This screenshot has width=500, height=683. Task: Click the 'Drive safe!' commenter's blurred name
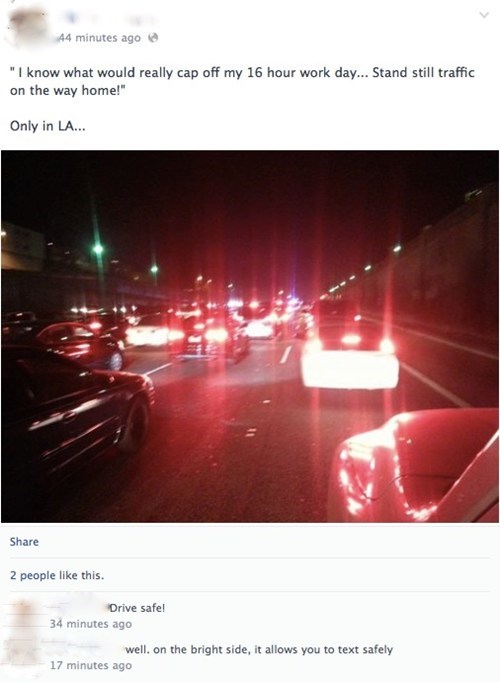tap(78, 608)
